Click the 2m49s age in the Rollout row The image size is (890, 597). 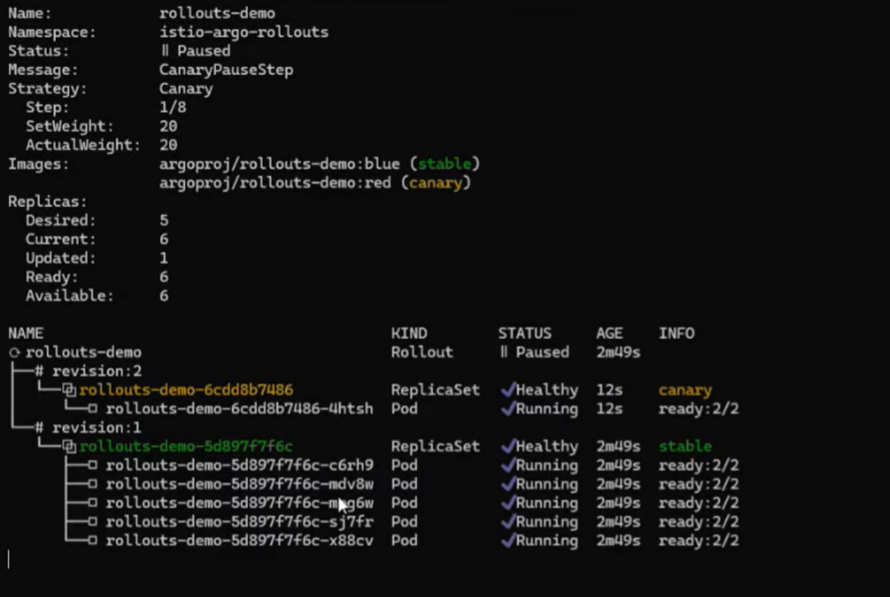[618, 352]
